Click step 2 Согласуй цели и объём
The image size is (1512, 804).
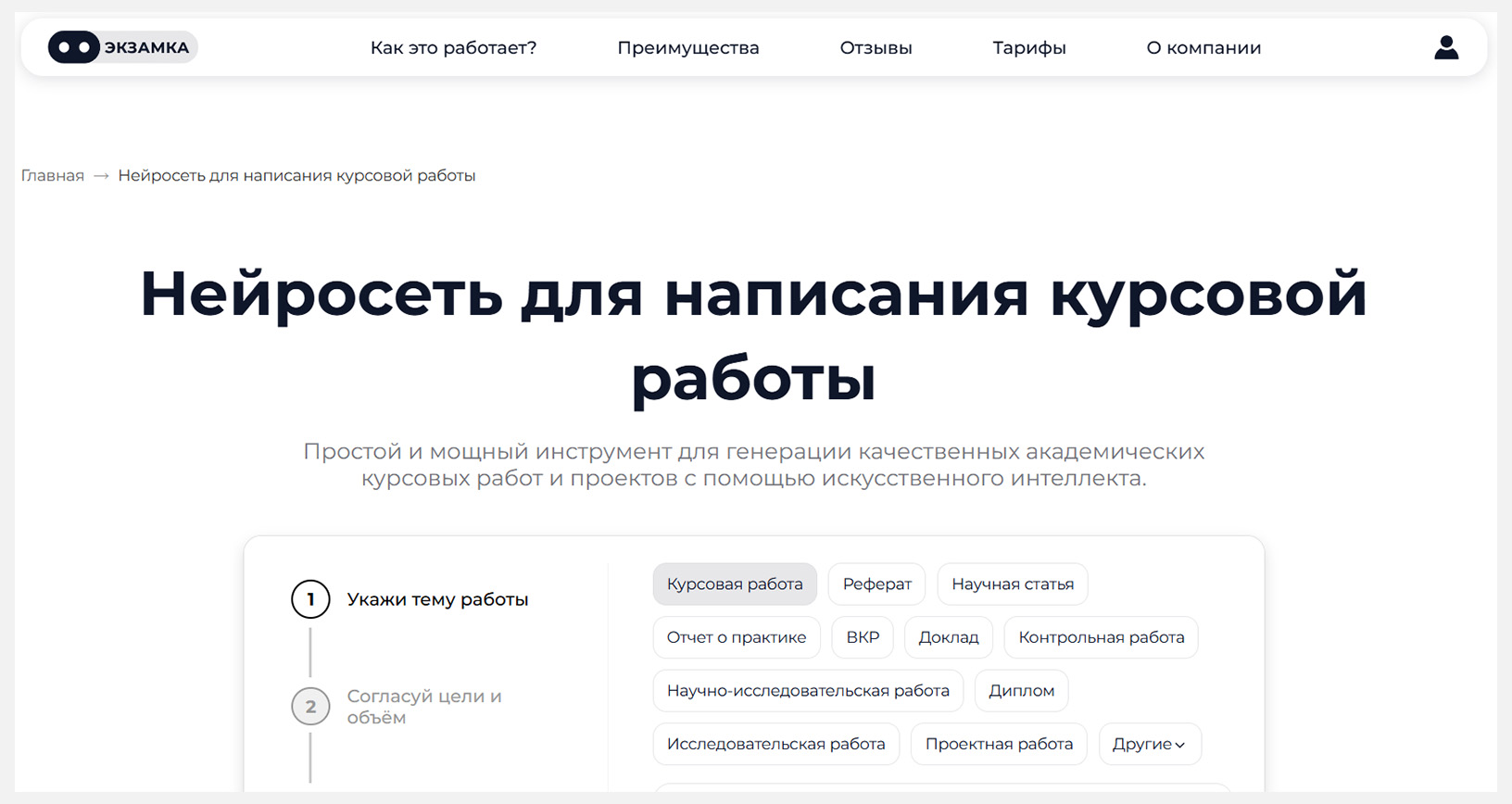click(397, 707)
